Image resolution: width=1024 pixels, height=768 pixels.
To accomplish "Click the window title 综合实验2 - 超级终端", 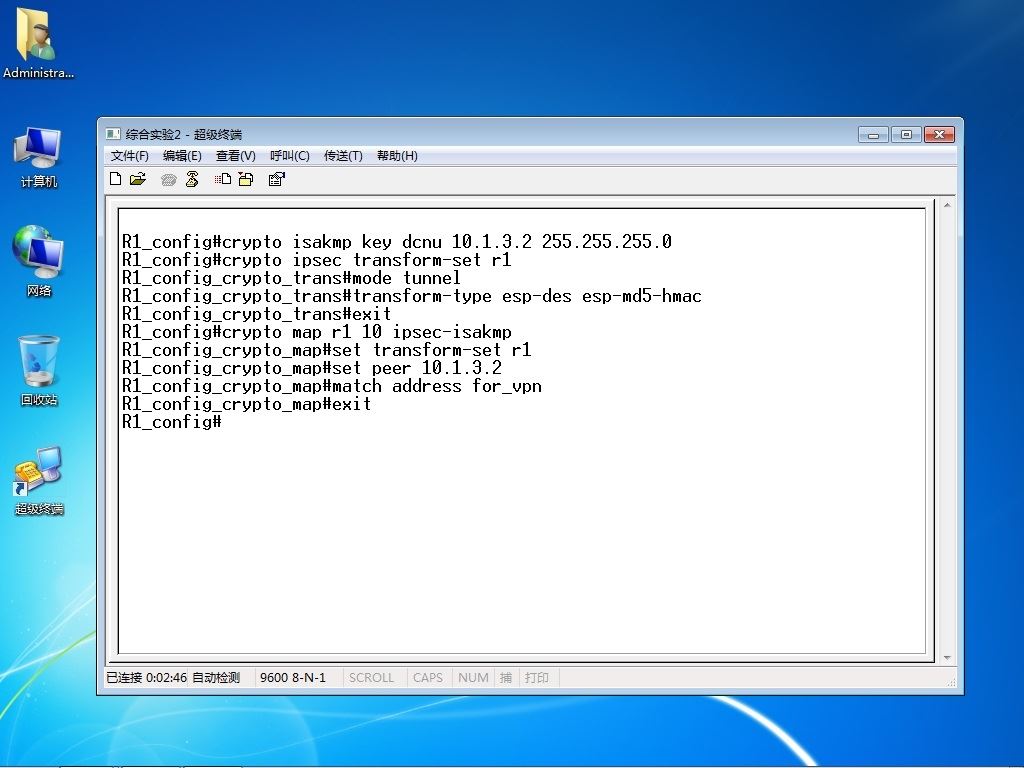I will tap(184, 135).
